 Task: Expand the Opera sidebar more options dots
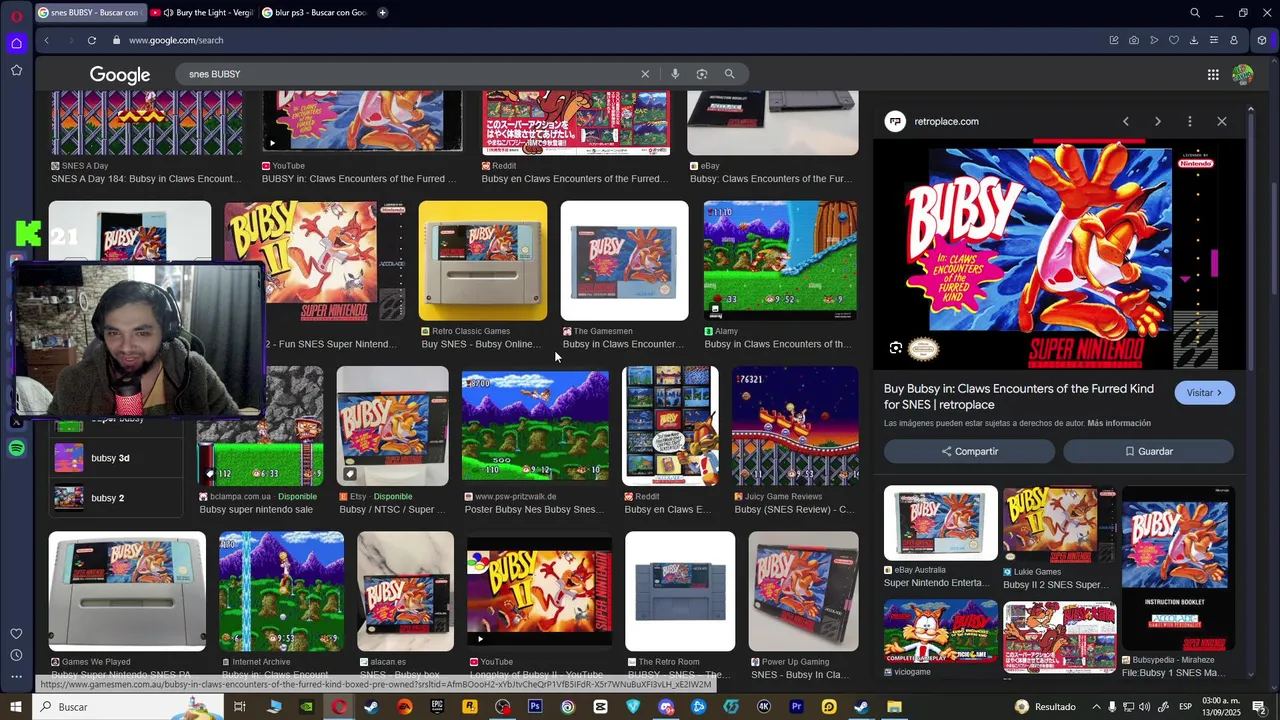(x=16, y=677)
